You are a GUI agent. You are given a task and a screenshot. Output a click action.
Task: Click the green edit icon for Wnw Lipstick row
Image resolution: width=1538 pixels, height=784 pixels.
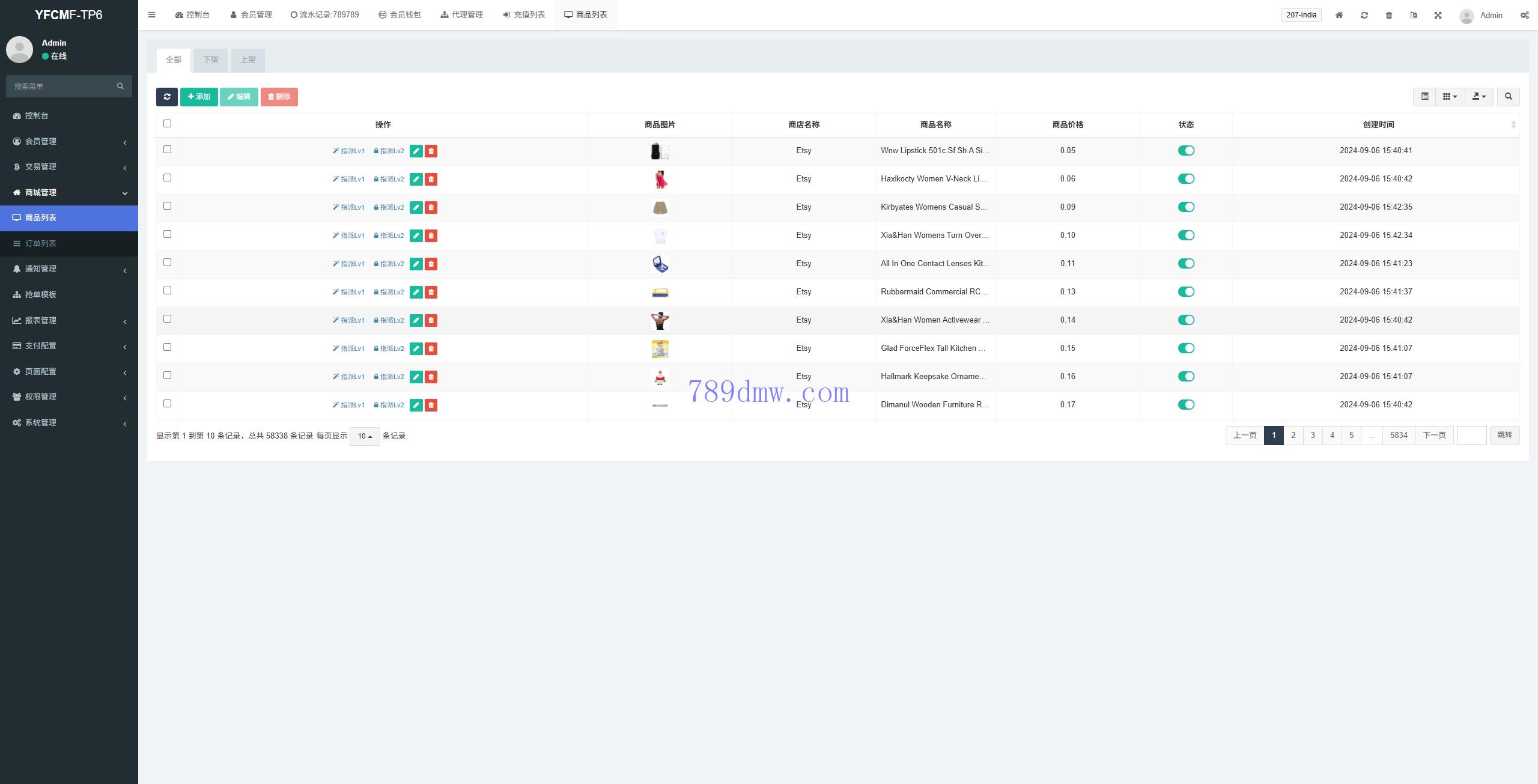coord(416,151)
